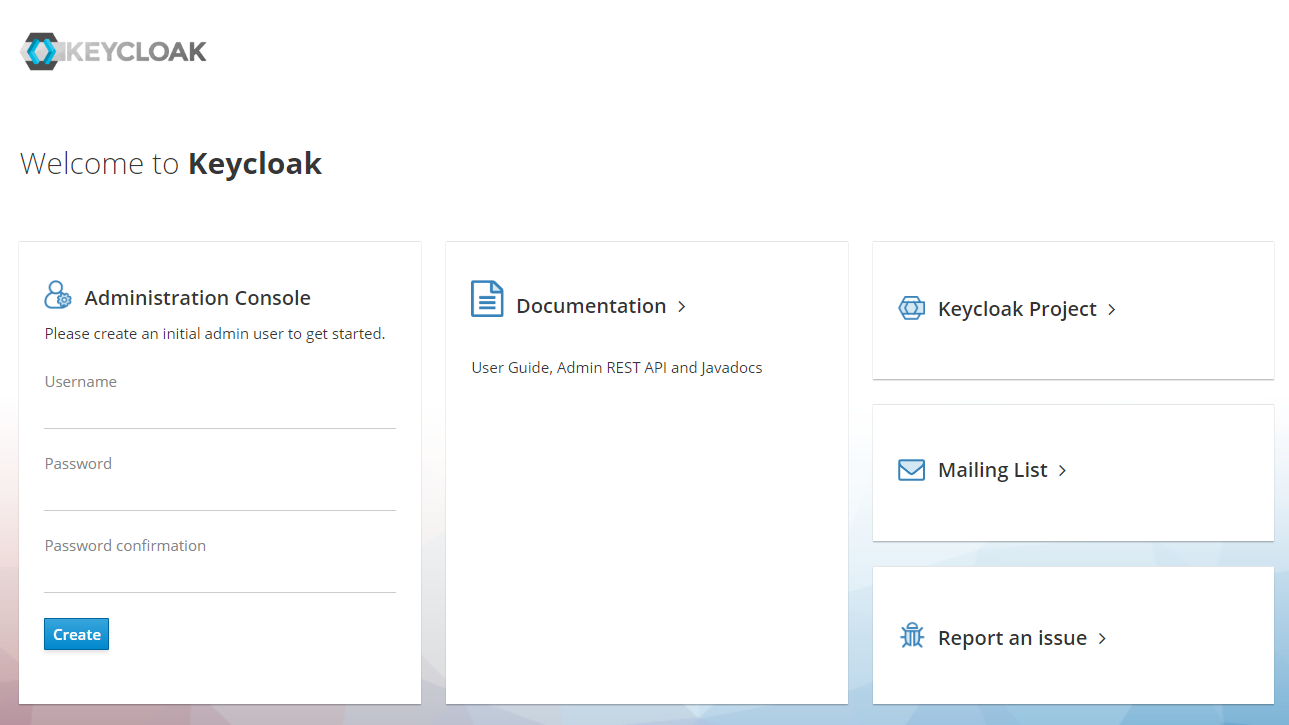
Task: Focus the Username input field
Action: tap(220, 413)
